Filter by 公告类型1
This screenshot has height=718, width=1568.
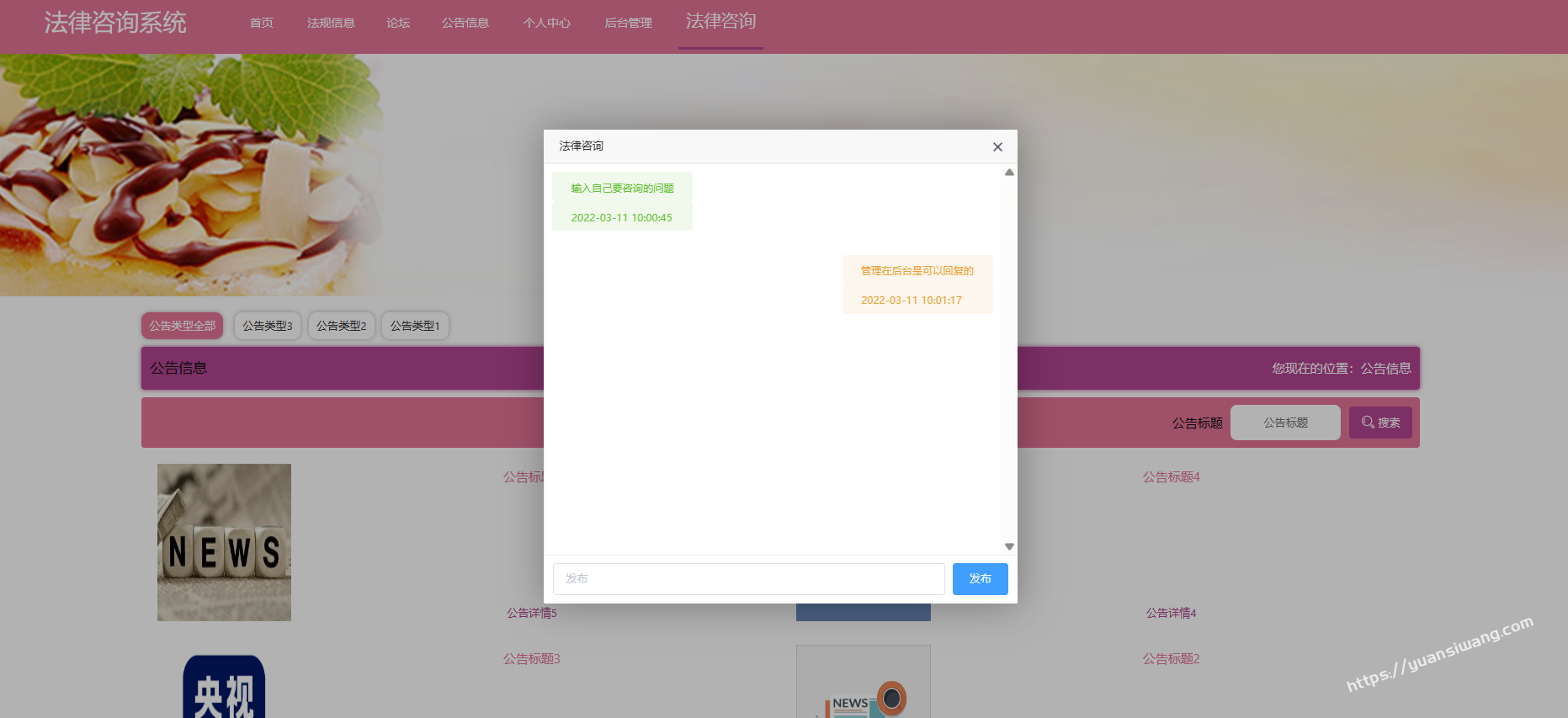point(415,326)
